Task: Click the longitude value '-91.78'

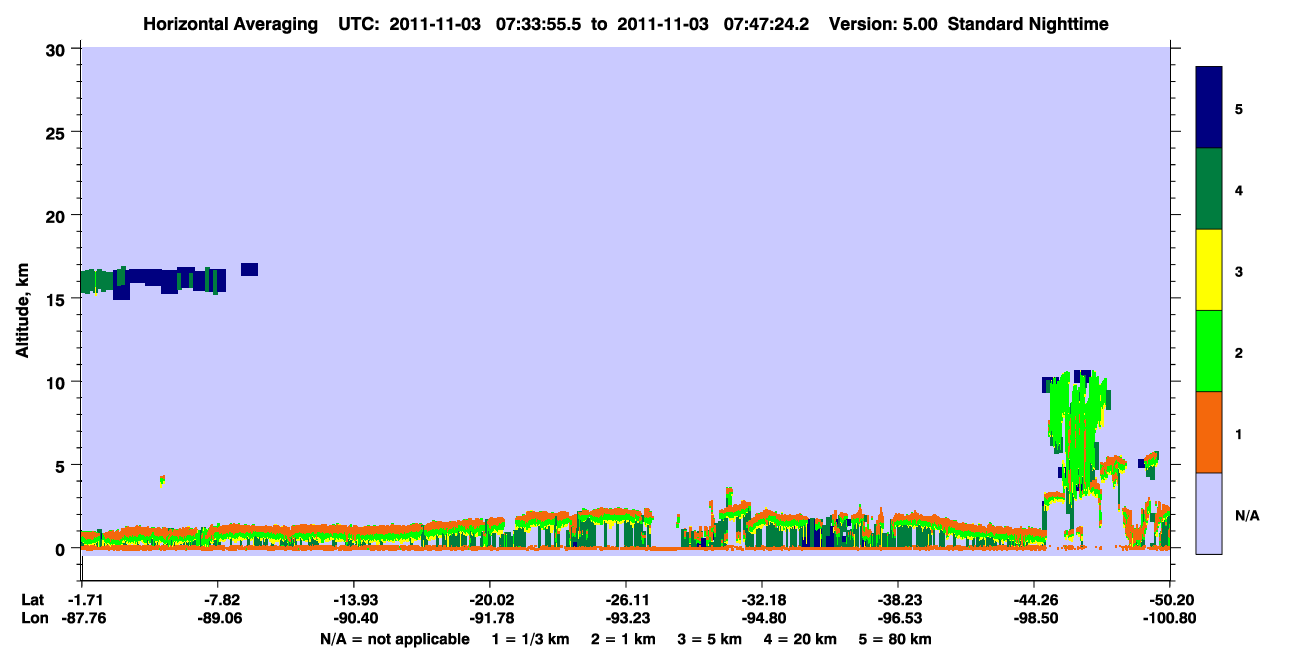Action: tap(489, 618)
